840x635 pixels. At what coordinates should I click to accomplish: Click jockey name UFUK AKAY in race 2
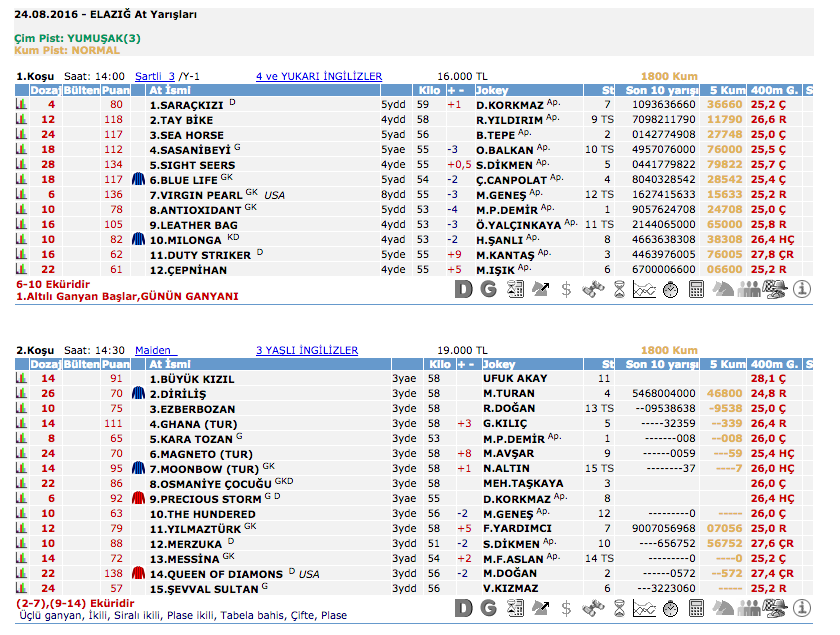click(515, 379)
